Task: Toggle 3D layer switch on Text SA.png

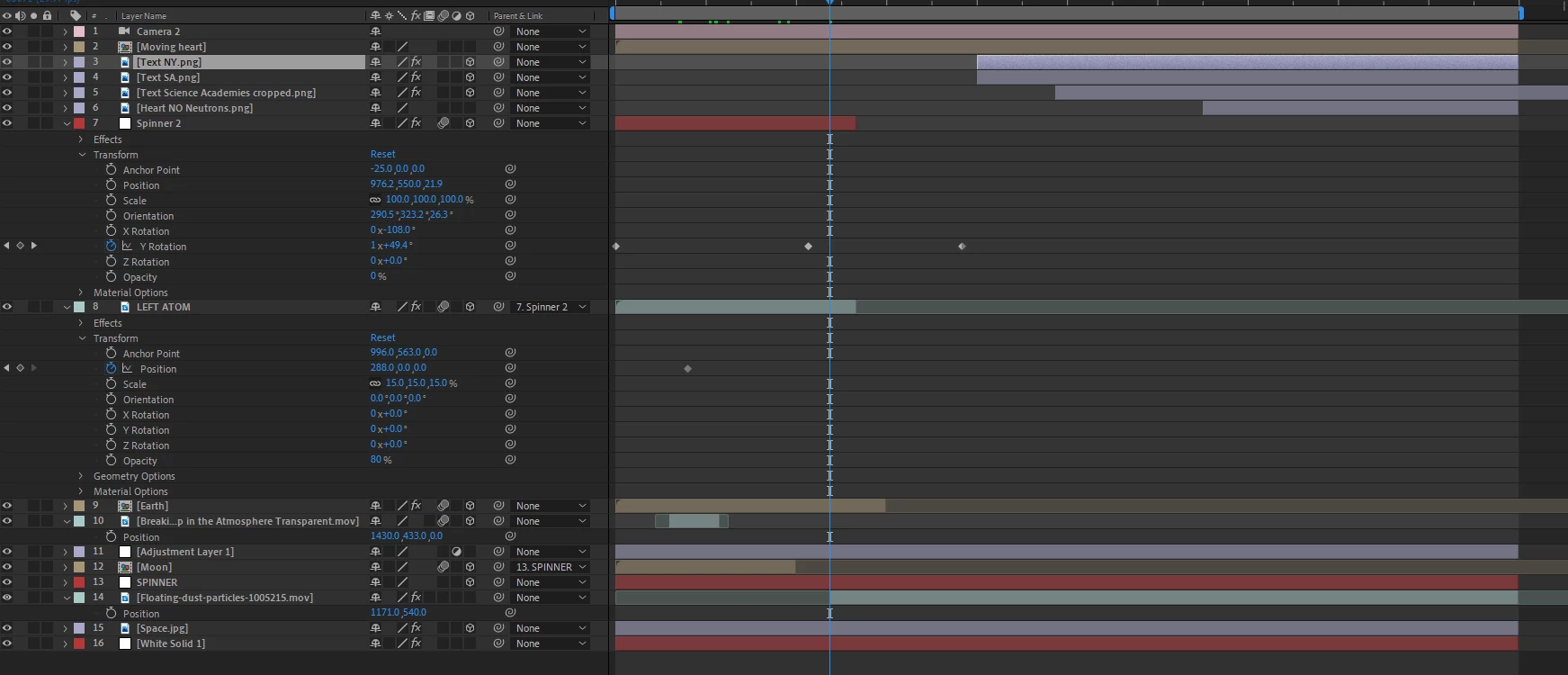Action: point(470,77)
